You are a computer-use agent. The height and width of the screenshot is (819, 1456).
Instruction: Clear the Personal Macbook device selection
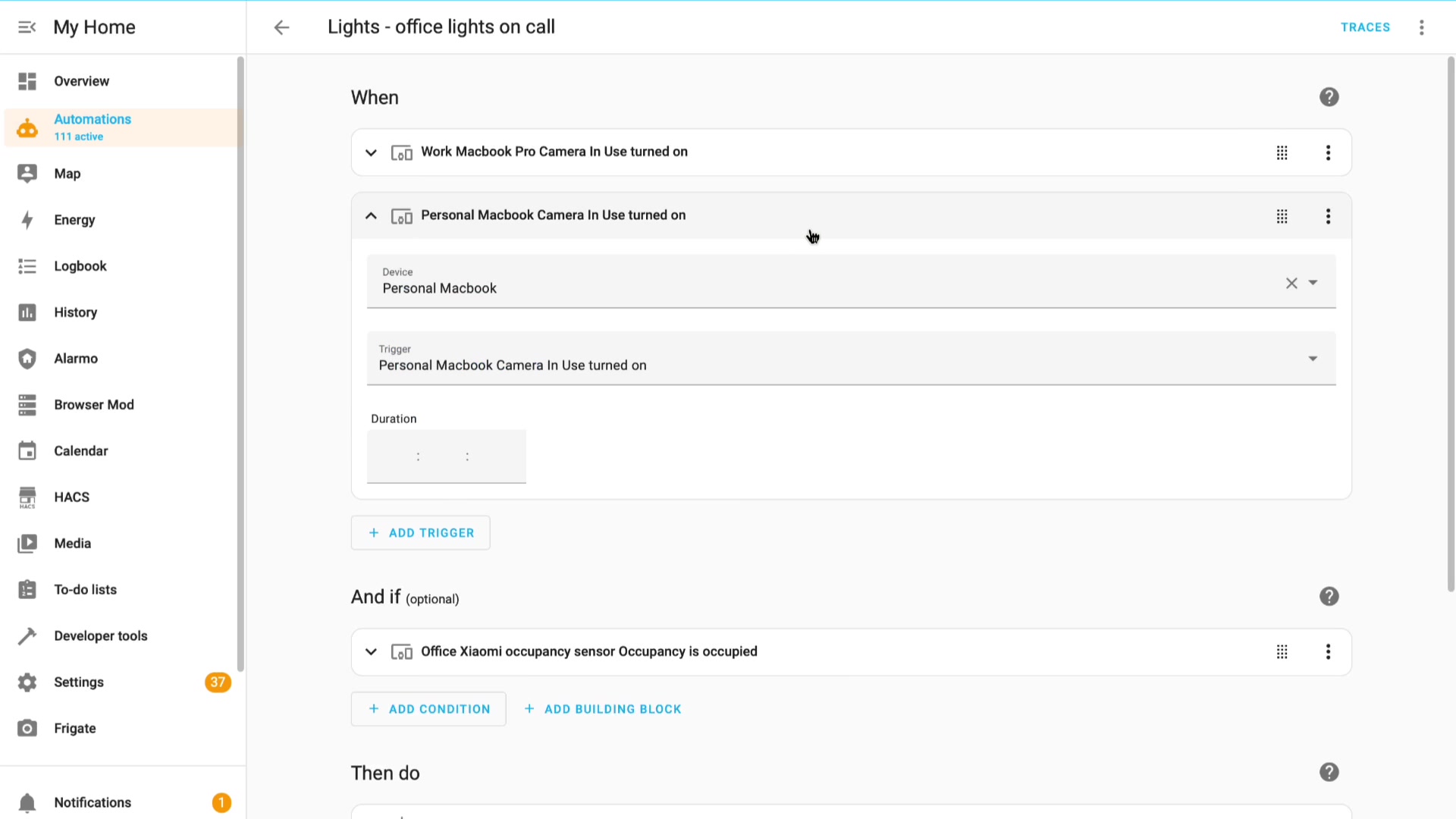tap(1291, 283)
